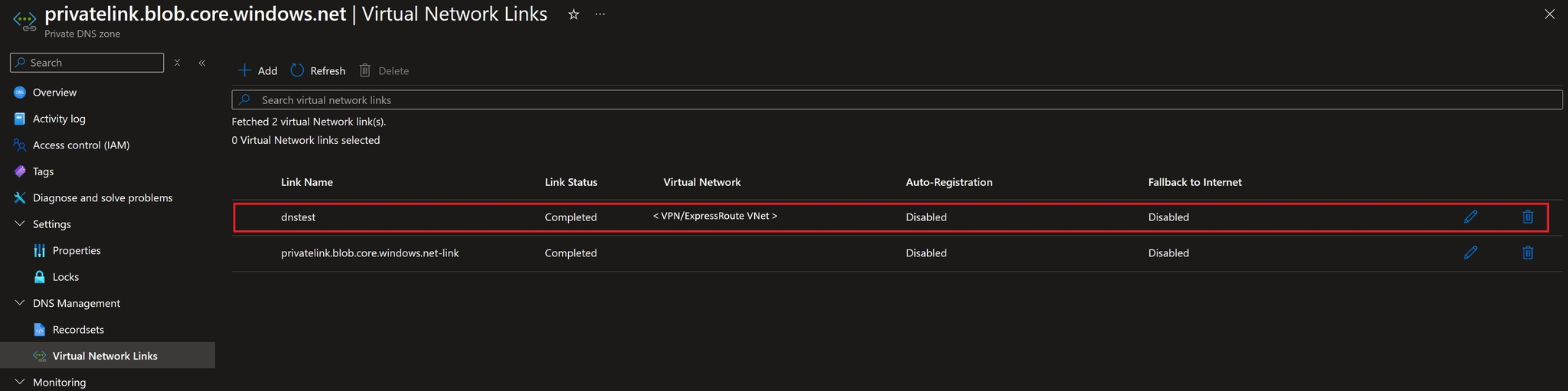Image resolution: width=1568 pixels, height=391 pixels.
Task: Click the edit pencil for dnstest link
Action: pos(1470,217)
